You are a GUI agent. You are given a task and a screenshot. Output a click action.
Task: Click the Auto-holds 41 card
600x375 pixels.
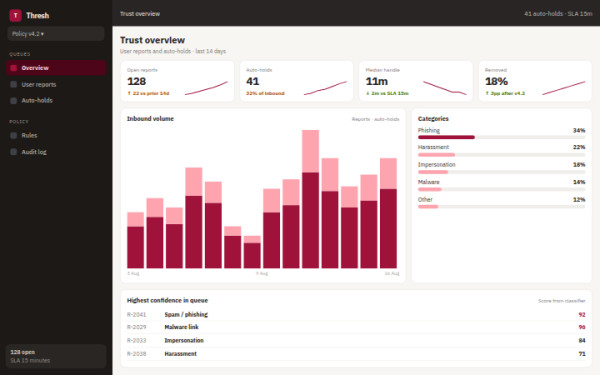click(297, 81)
